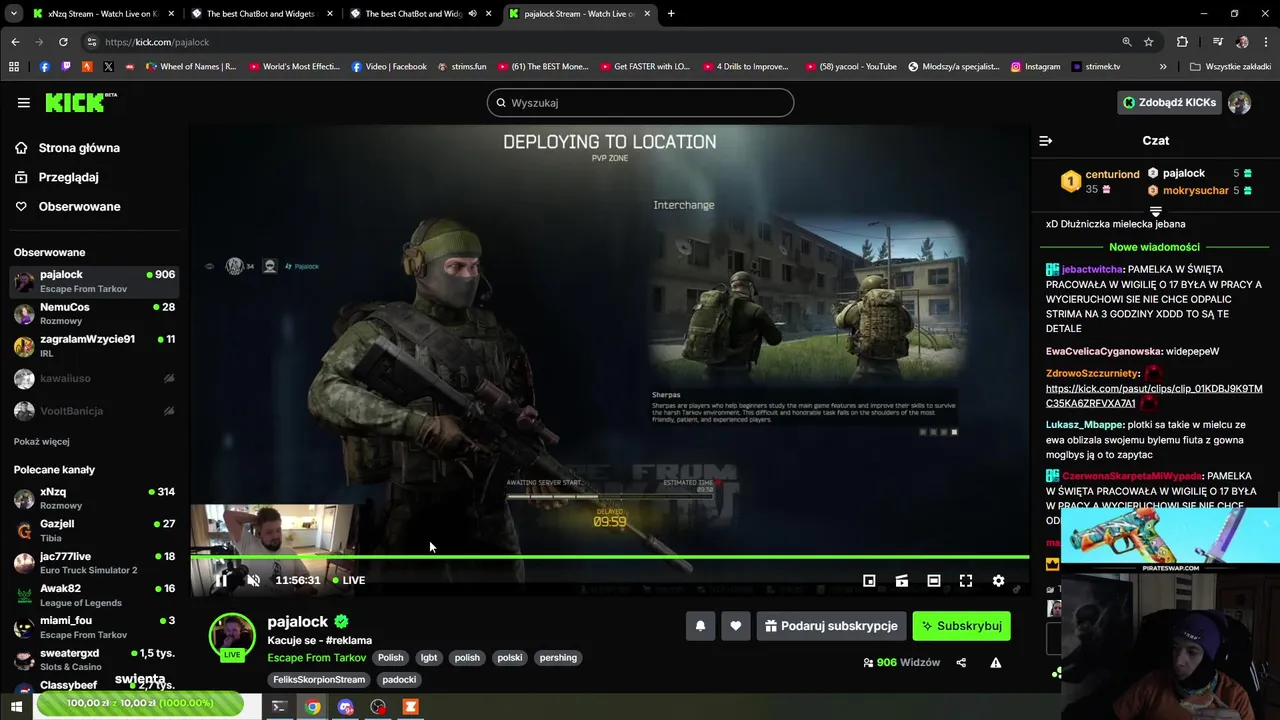Open the hamburger menu beside the KICK logo
Viewport: 1280px width, 720px height.
[x=23, y=102]
